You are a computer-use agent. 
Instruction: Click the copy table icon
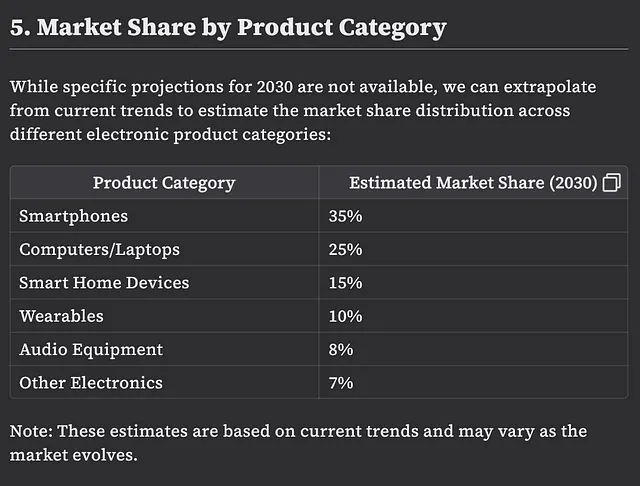pos(612,182)
